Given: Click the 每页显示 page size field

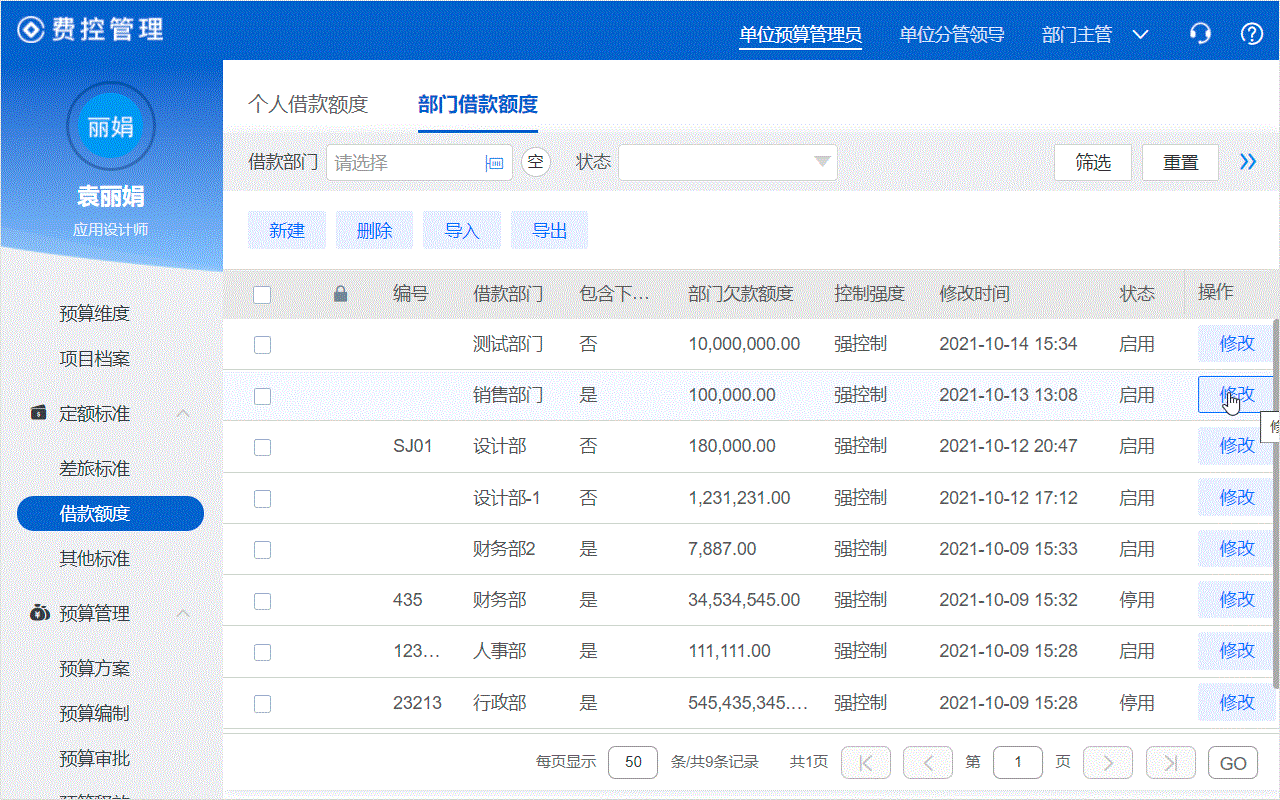Looking at the screenshot, I should tap(633, 762).
